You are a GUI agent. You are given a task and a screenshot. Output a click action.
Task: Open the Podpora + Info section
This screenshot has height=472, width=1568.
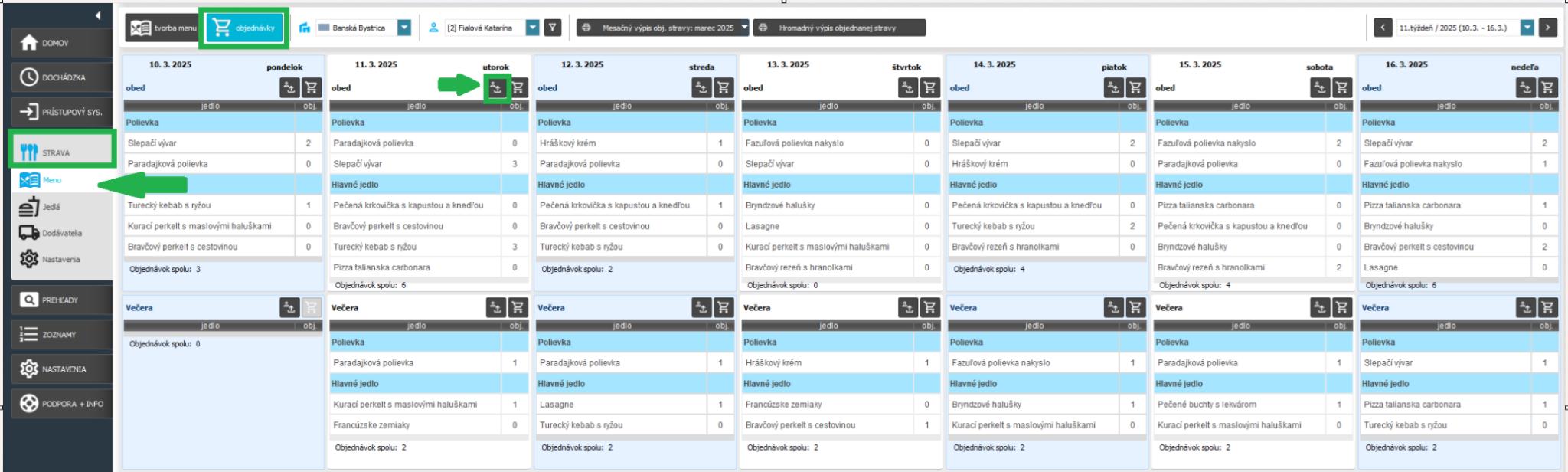(x=62, y=404)
